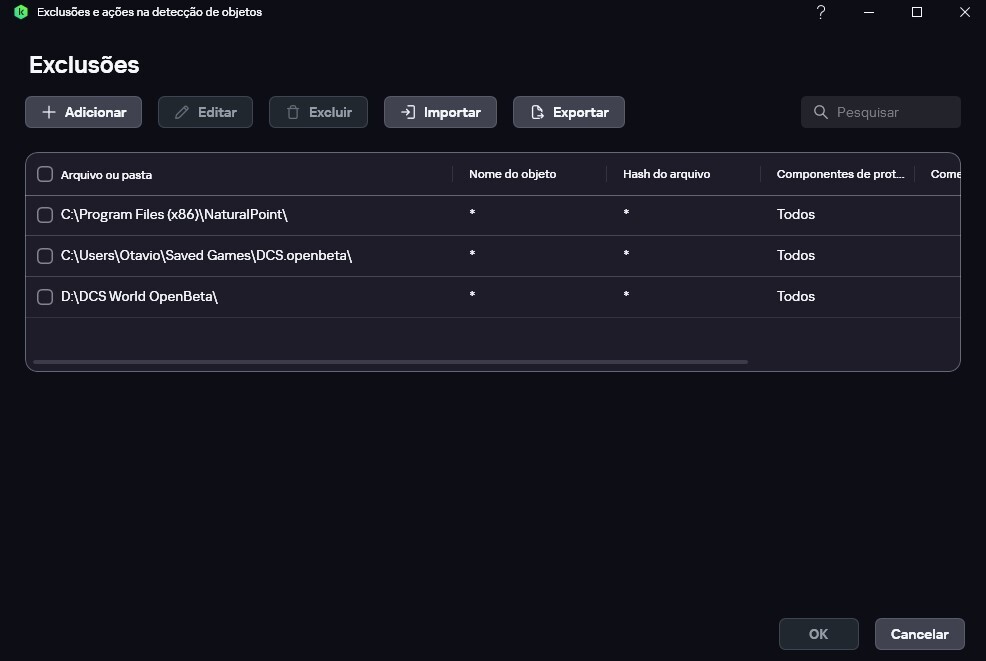Click the Kaspersky logo in title bar
This screenshot has height=661, width=986.
[x=21, y=12]
